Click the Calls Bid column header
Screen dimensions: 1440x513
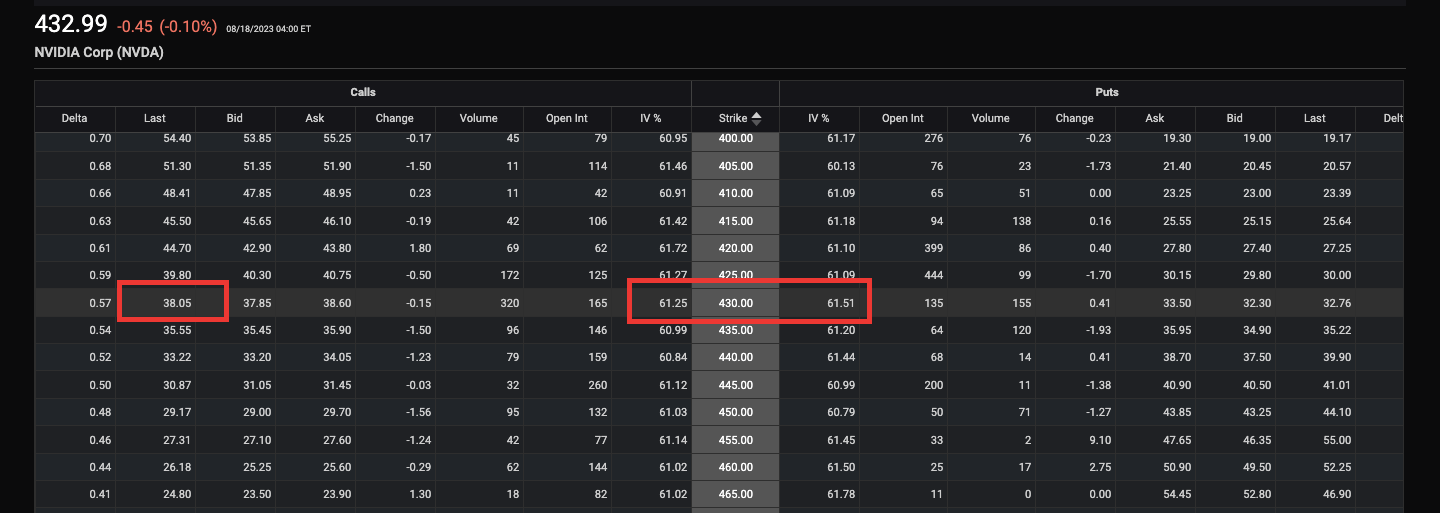tap(235, 118)
